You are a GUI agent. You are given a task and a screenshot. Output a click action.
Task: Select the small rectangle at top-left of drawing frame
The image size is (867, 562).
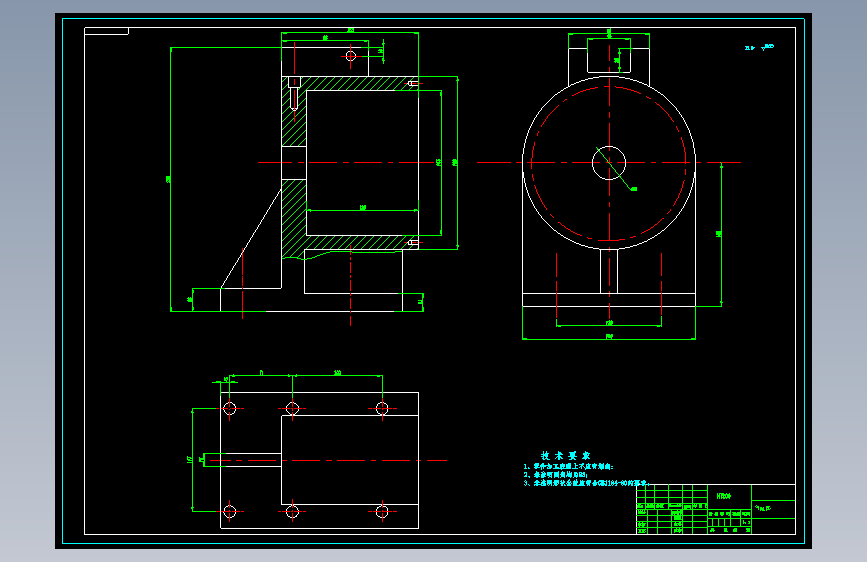click(x=106, y=31)
